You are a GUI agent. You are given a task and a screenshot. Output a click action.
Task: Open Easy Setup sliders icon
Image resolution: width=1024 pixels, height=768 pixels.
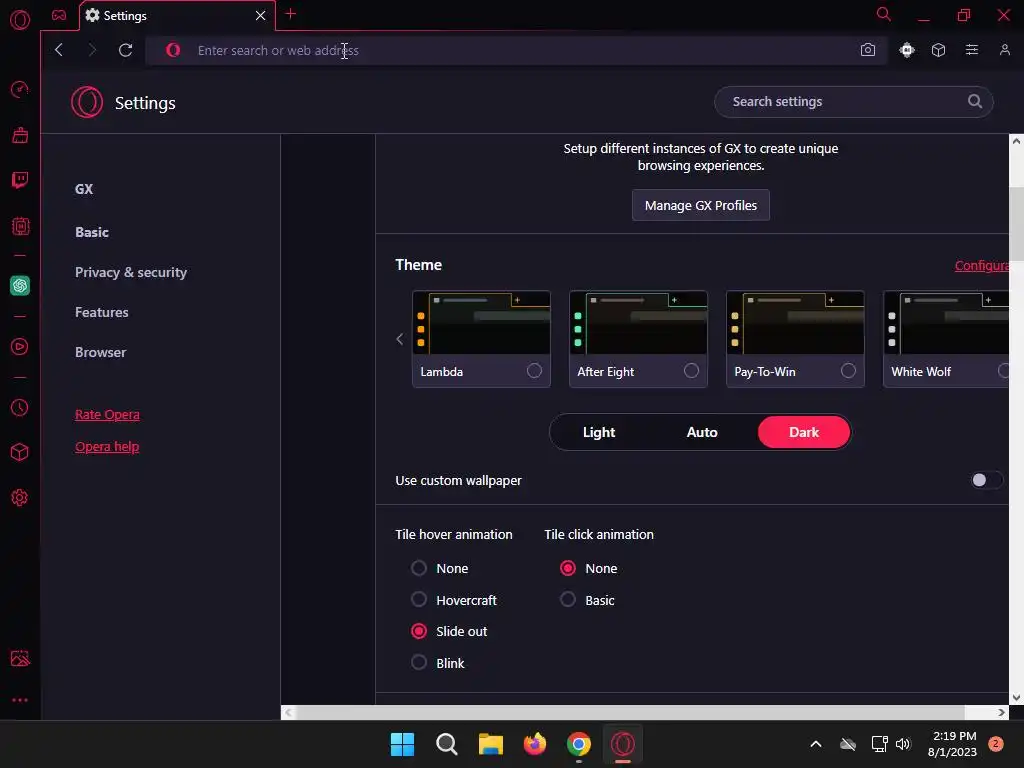(x=972, y=50)
